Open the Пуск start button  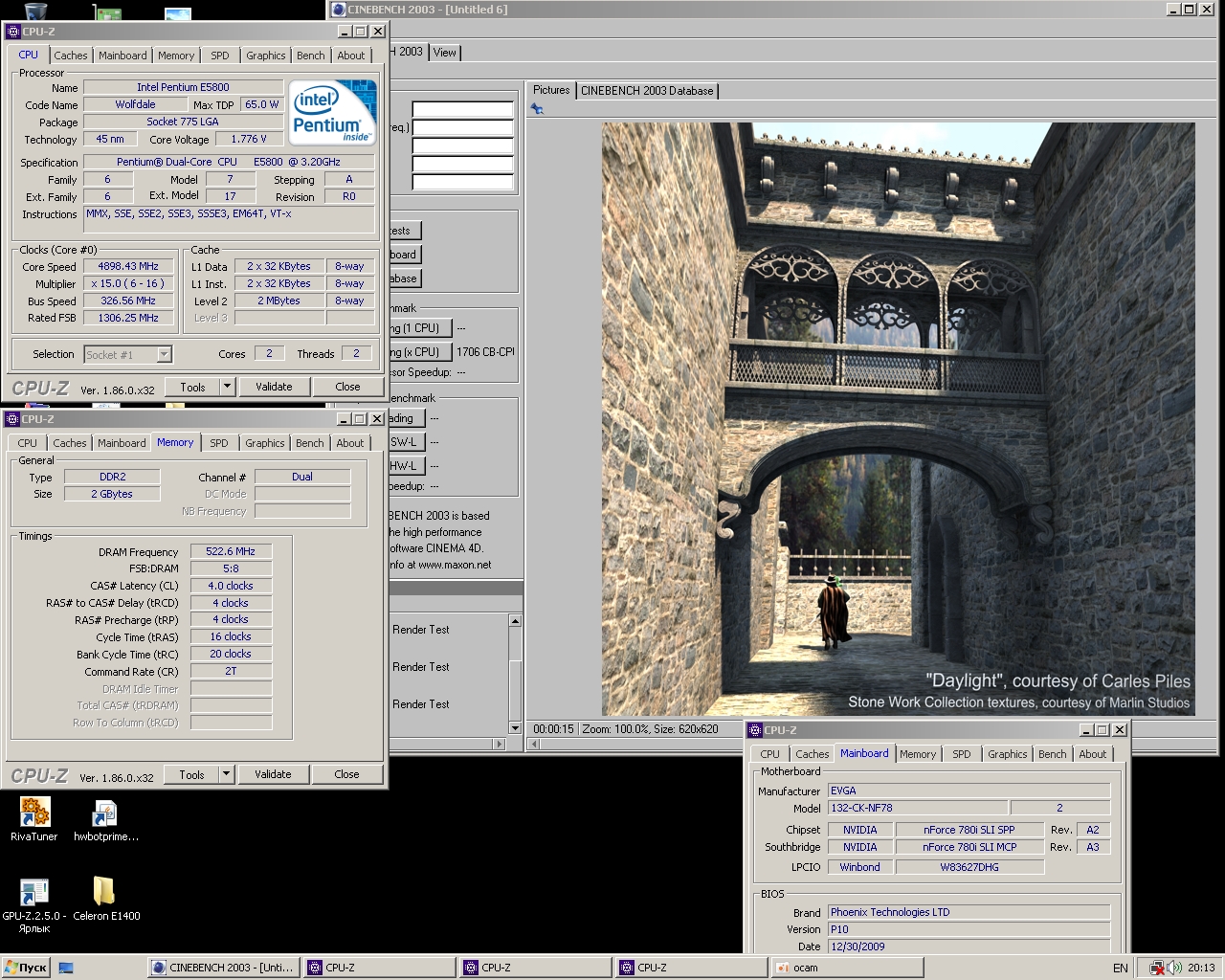coord(26,968)
